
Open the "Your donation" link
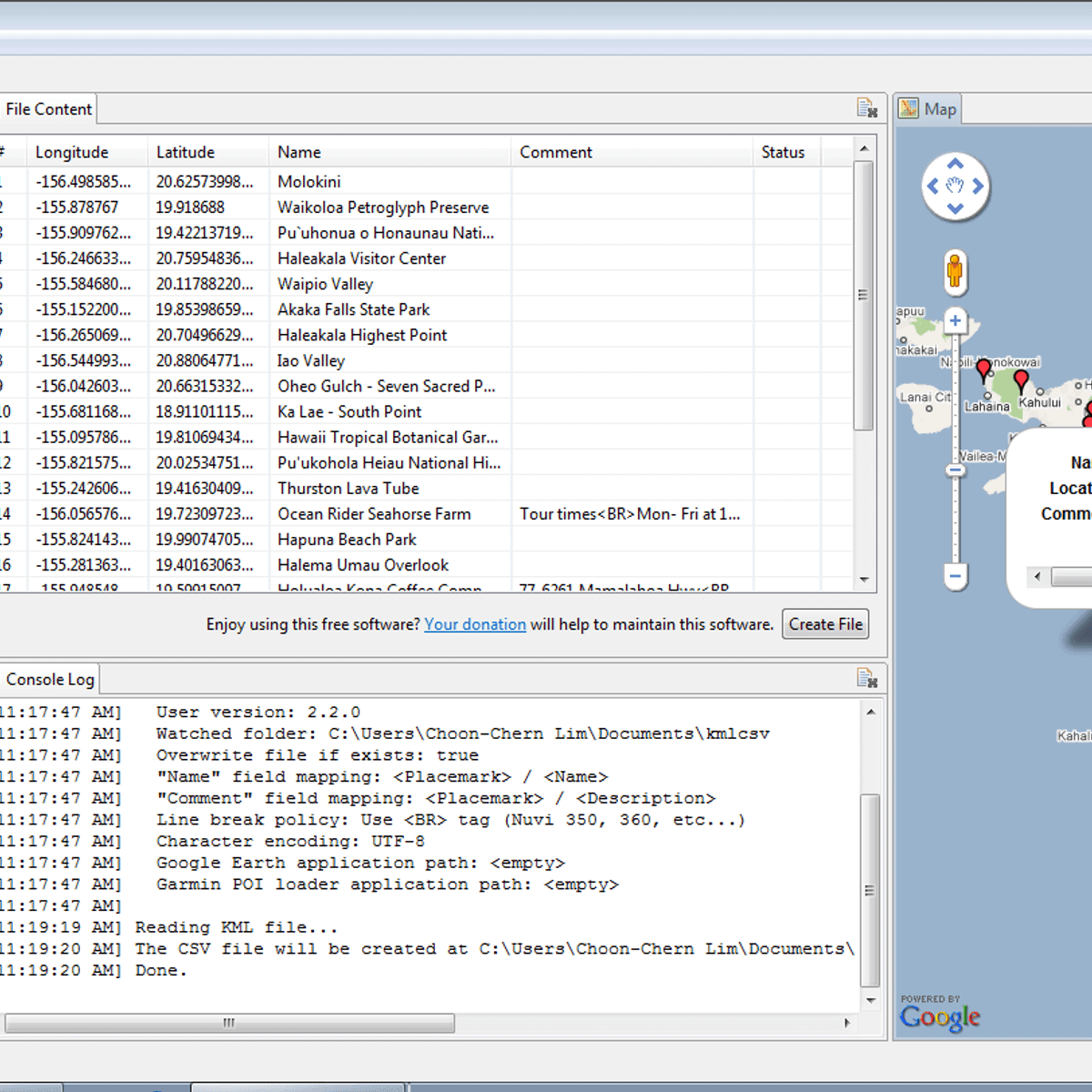(x=474, y=624)
